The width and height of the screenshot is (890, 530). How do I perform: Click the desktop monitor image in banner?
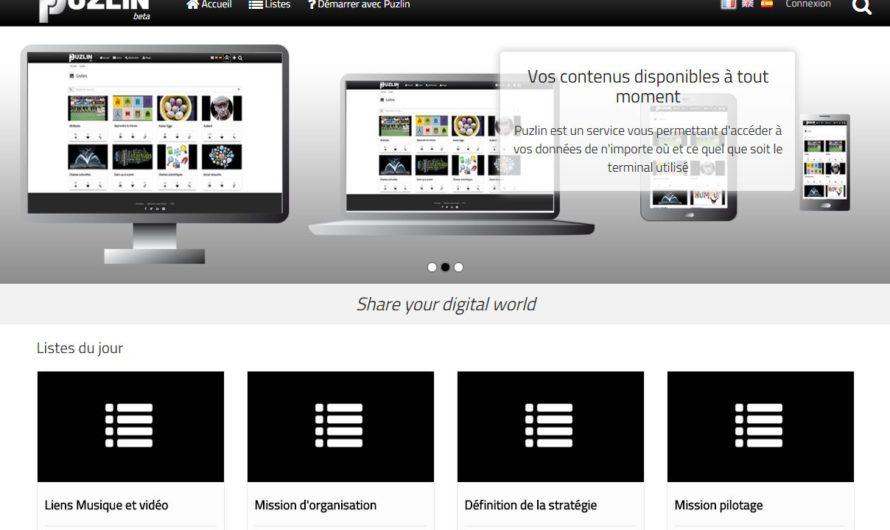(x=154, y=154)
